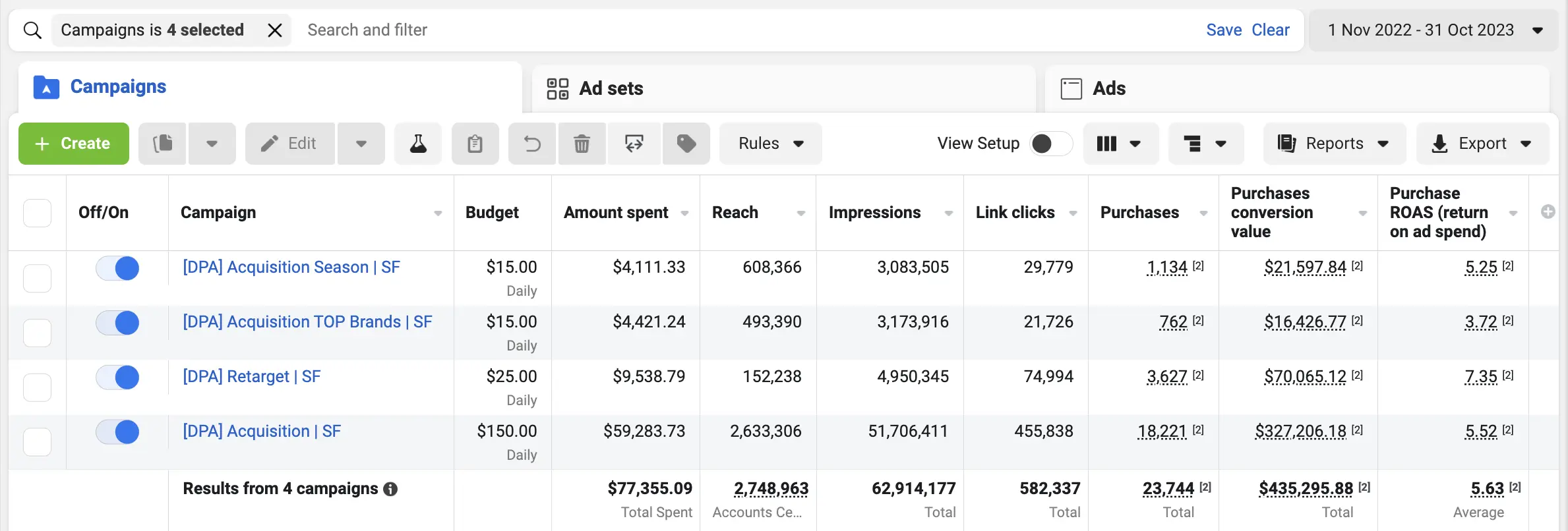The height and width of the screenshot is (531, 1568).
Task: Switch to the Ads tab
Action: (1108, 88)
